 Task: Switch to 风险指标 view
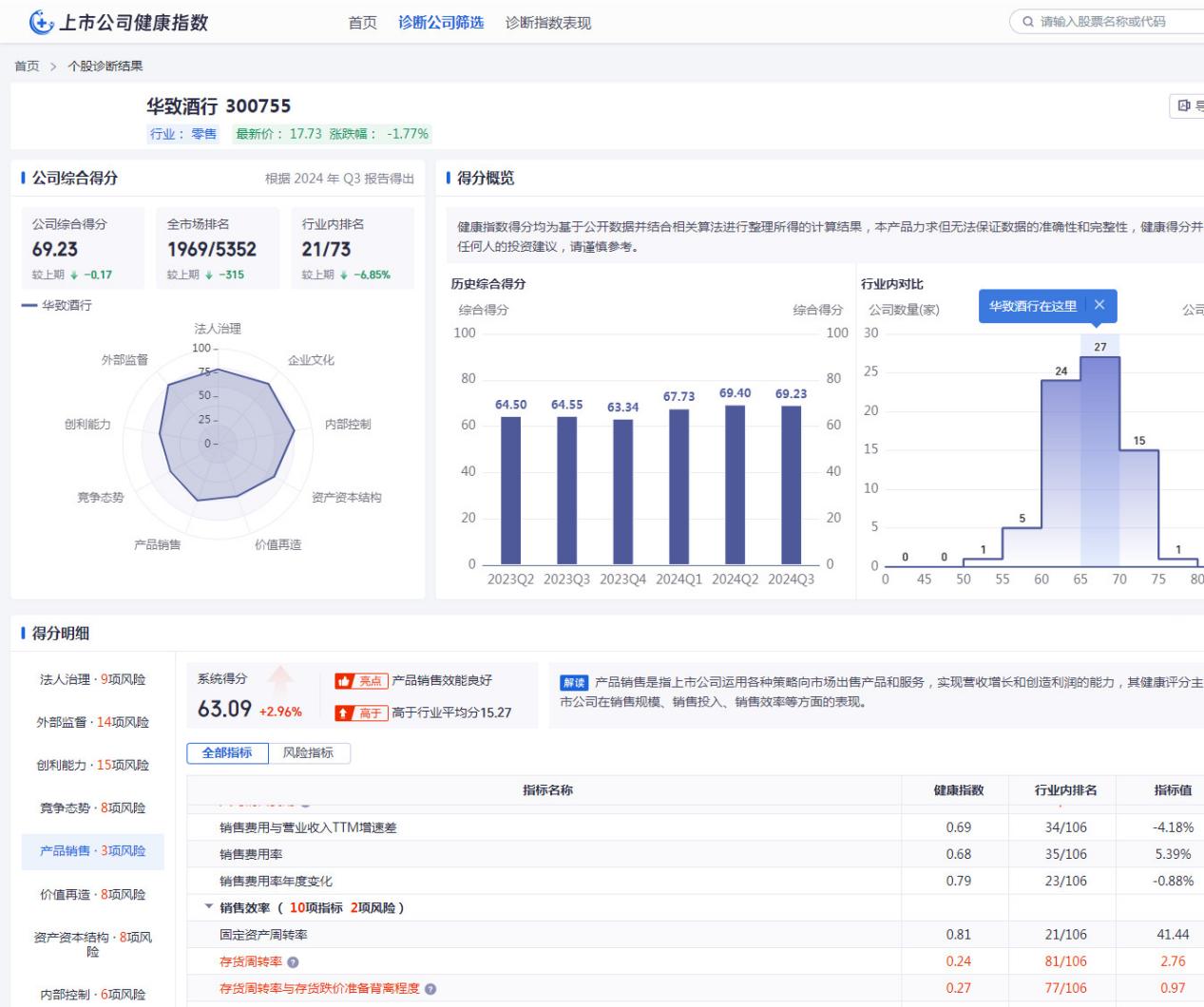(308, 753)
